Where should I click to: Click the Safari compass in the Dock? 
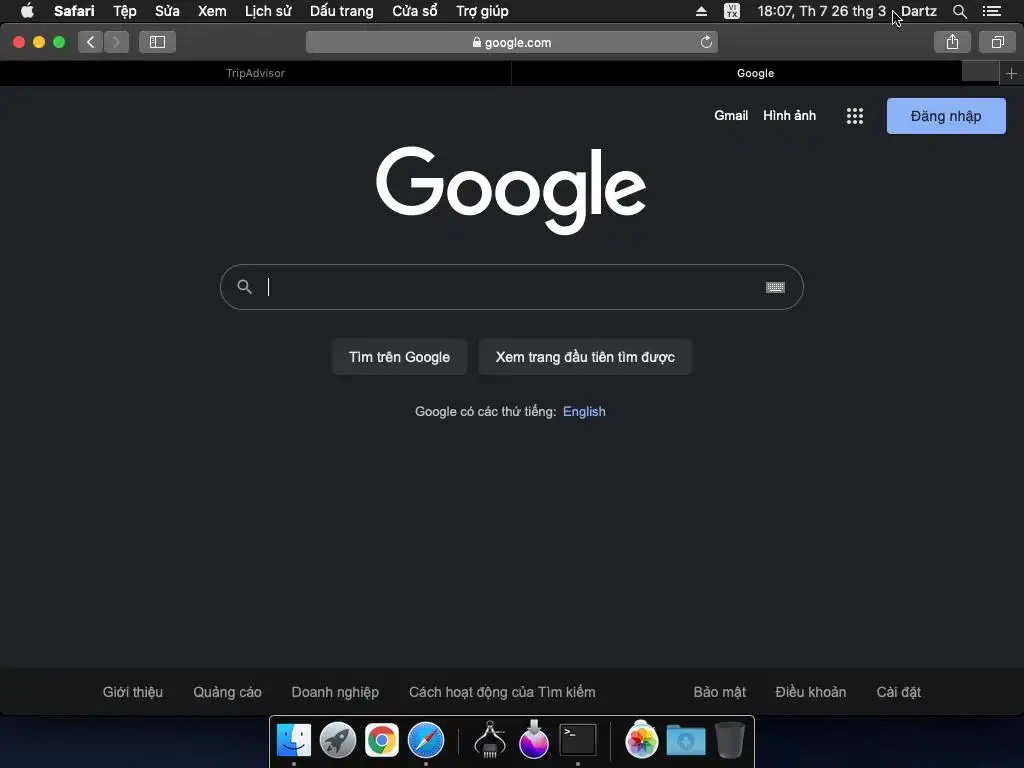coord(426,741)
